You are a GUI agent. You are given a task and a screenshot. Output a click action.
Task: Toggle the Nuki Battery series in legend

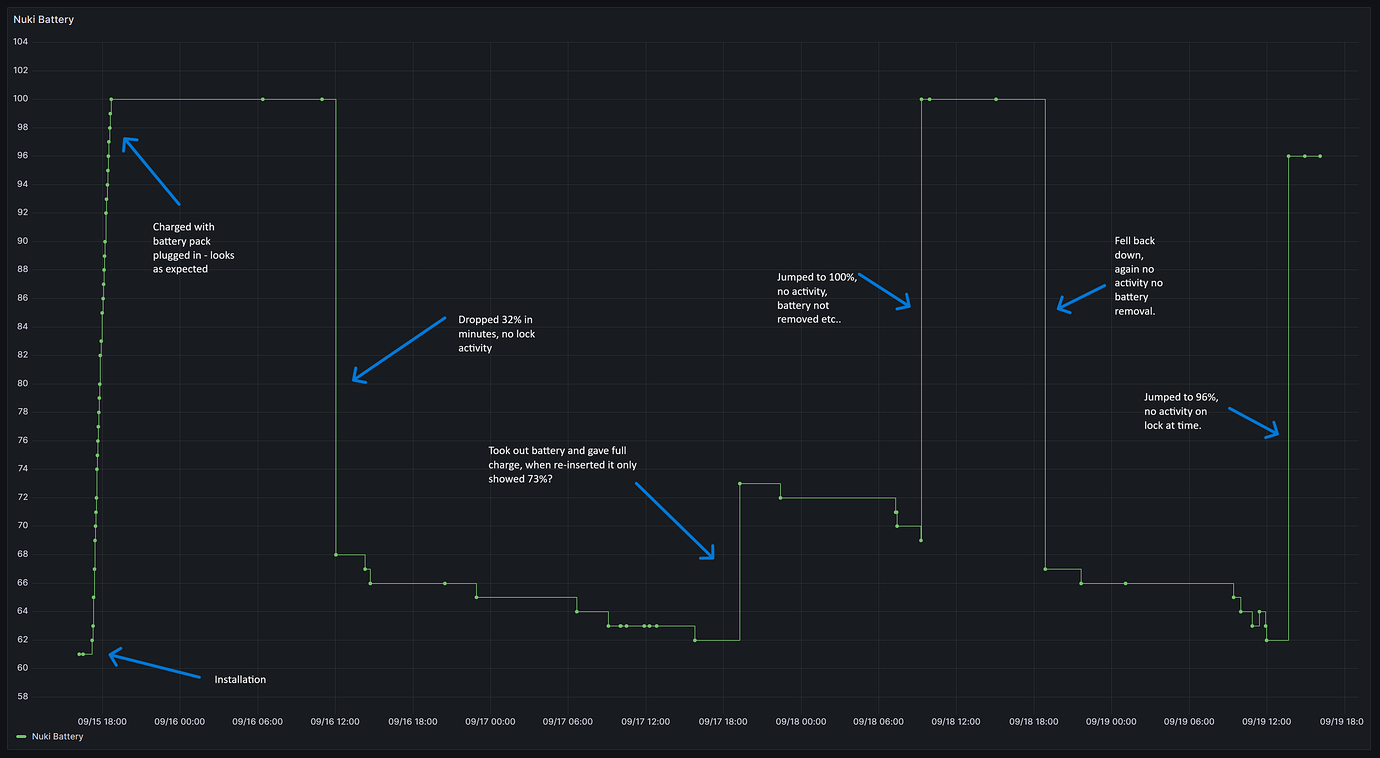[57, 736]
